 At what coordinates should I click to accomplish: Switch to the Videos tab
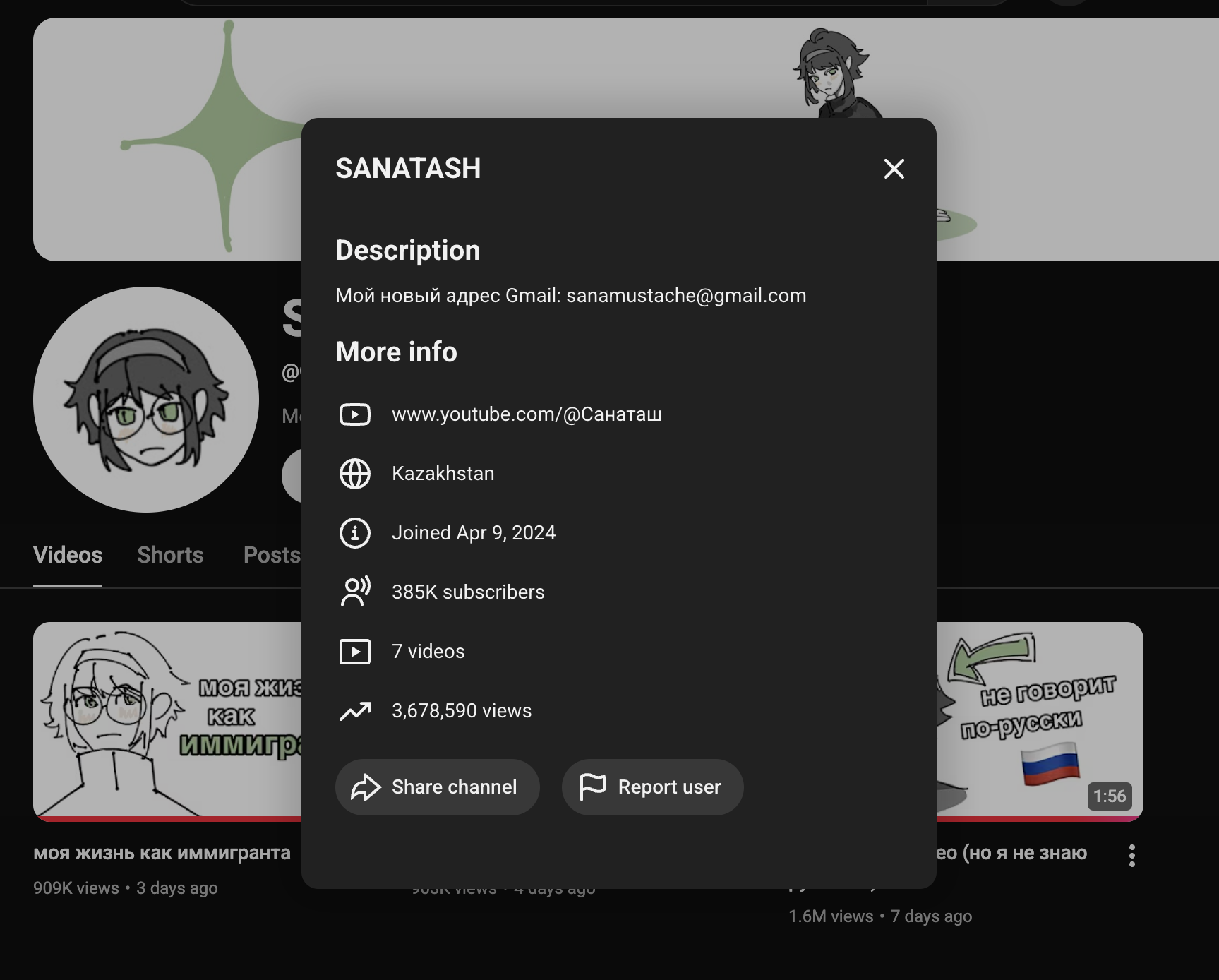click(68, 556)
